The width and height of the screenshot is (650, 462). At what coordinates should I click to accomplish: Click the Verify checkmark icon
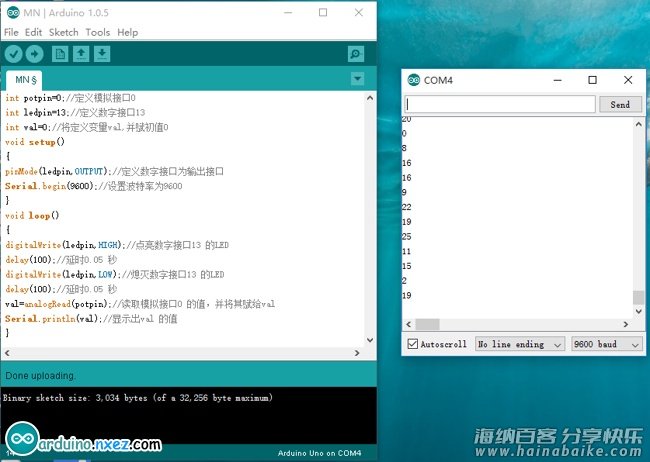(x=13, y=54)
